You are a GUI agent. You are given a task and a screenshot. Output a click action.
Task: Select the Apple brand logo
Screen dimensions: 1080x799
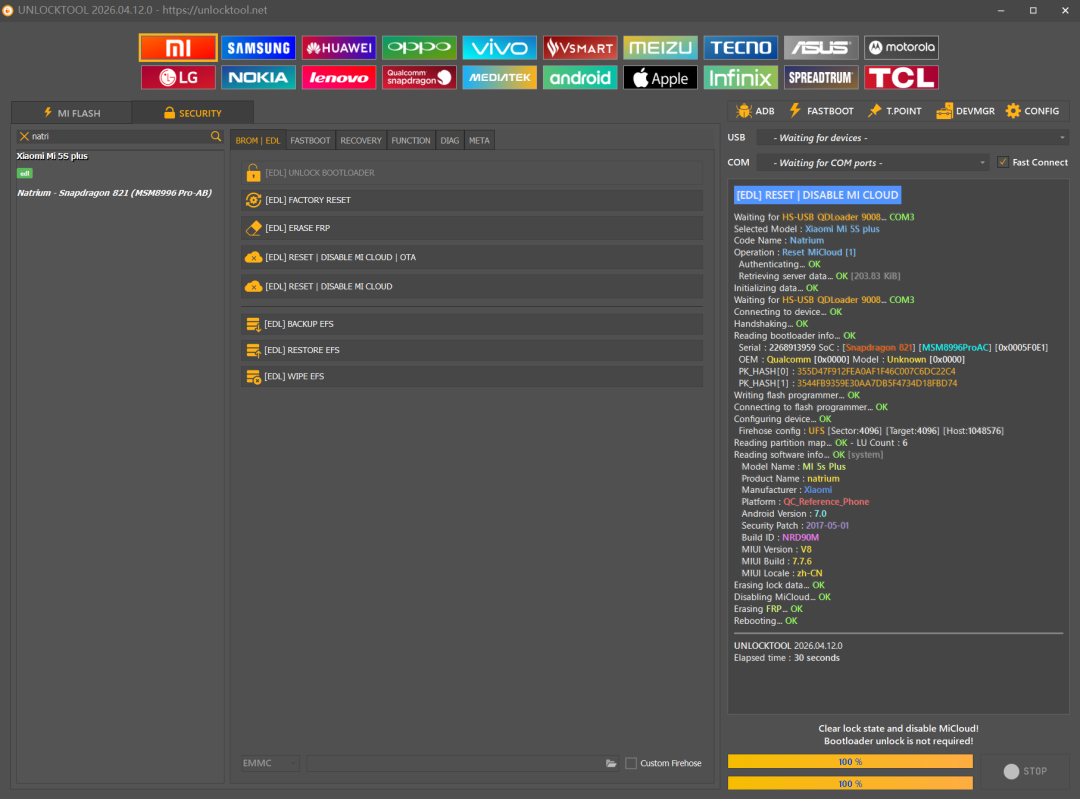tap(660, 77)
